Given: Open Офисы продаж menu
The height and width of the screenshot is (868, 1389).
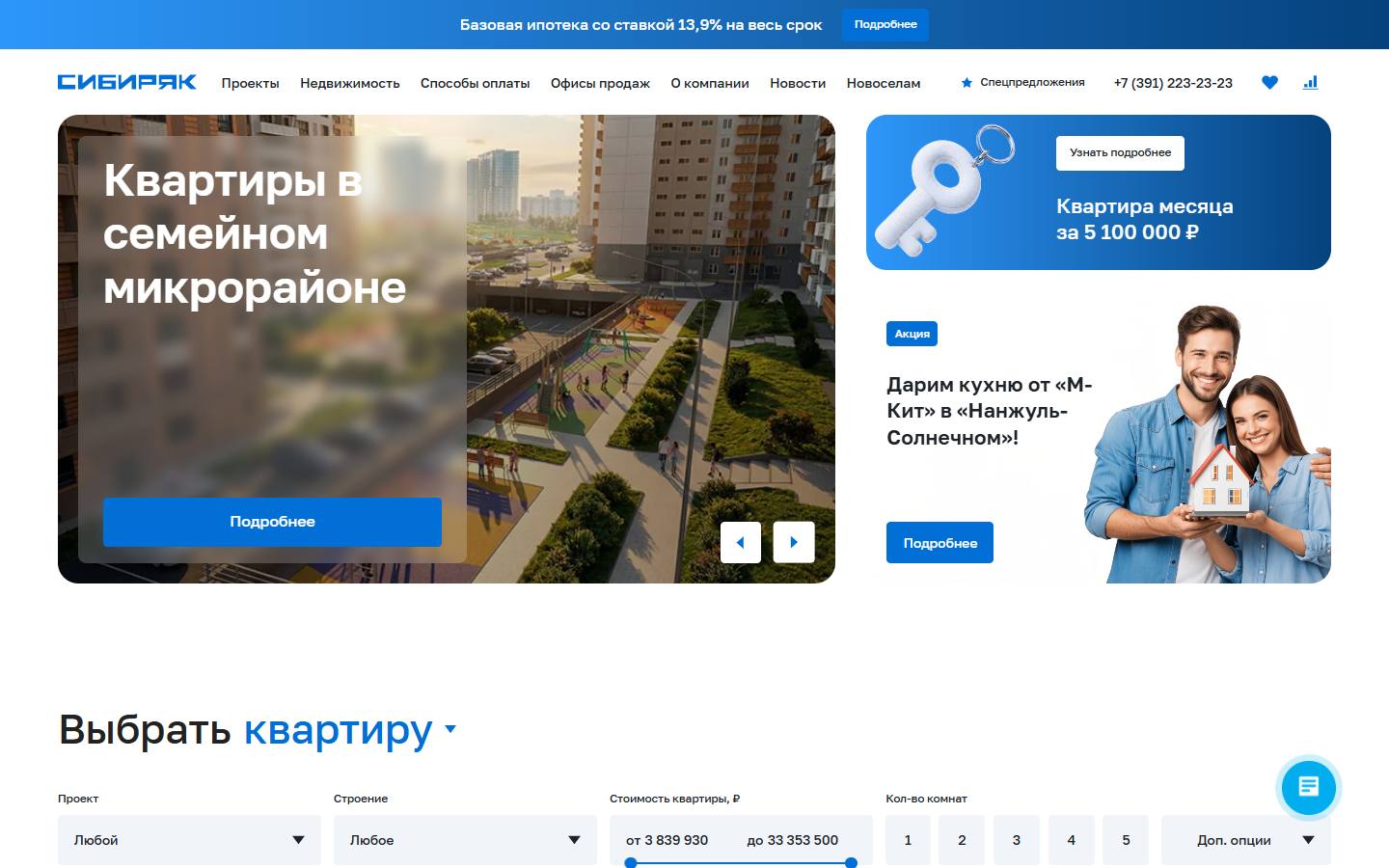Looking at the screenshot, I should [600, 83].
